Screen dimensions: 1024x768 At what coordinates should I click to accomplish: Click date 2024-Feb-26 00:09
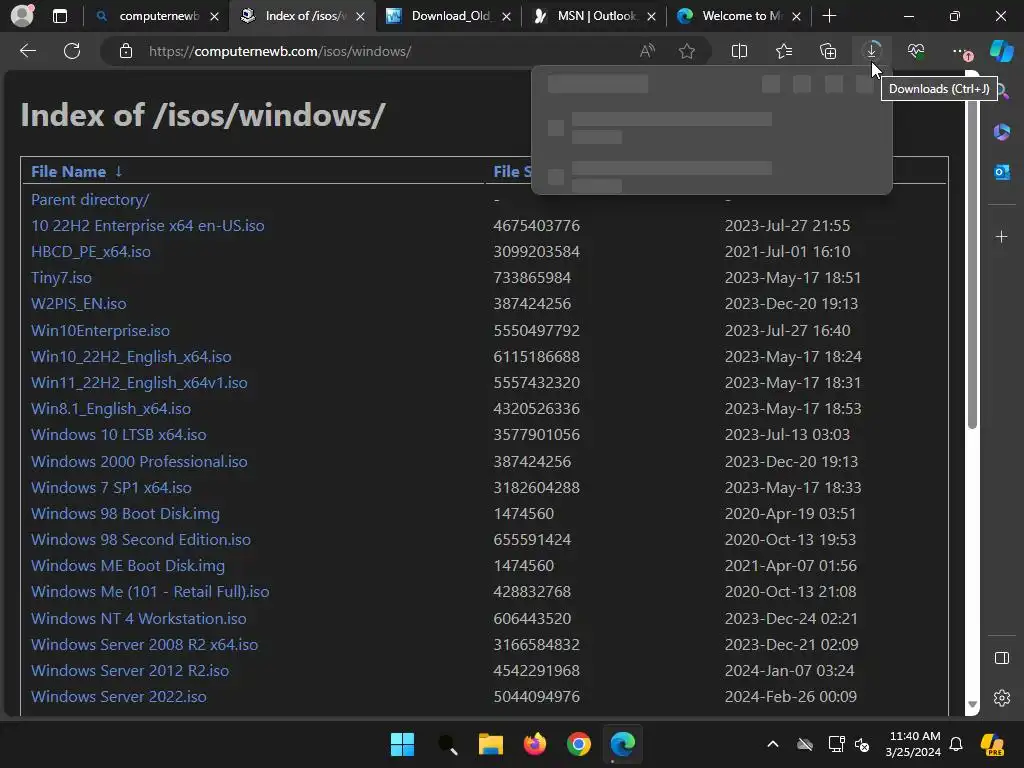[x=790, y=696]
